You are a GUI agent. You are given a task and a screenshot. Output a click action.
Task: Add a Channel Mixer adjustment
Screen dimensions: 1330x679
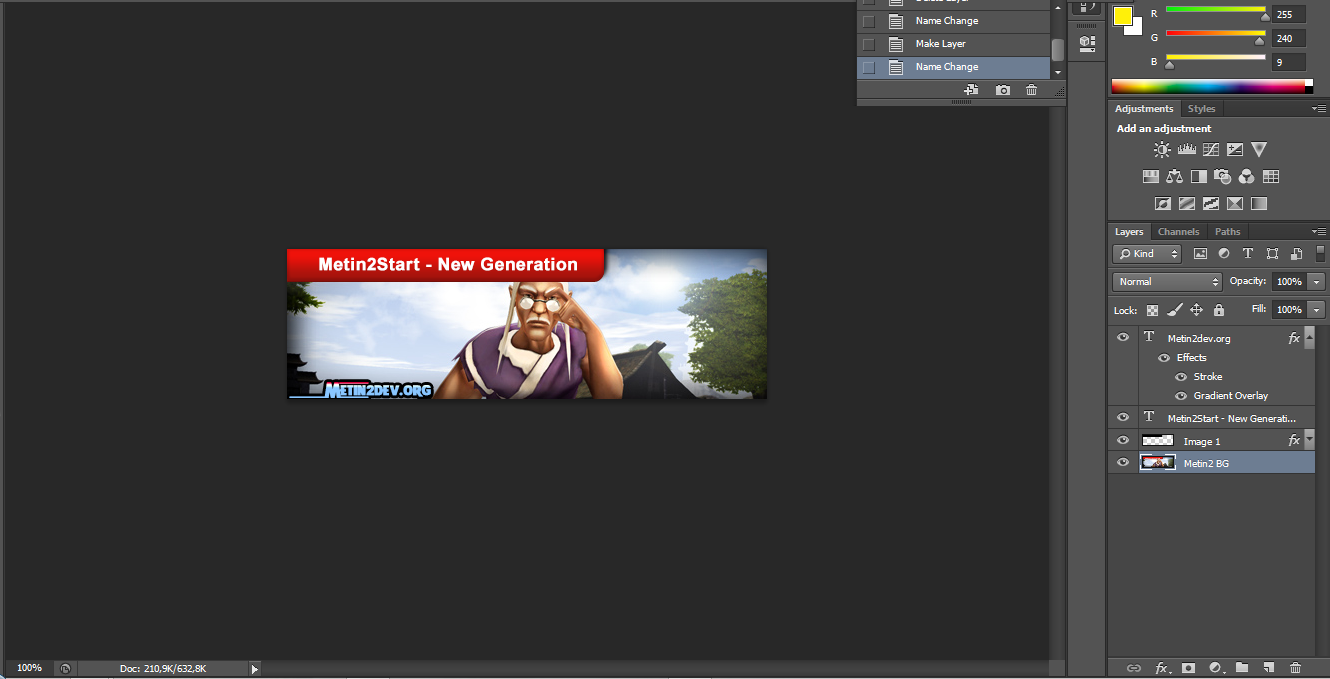tap(1246, 176)
